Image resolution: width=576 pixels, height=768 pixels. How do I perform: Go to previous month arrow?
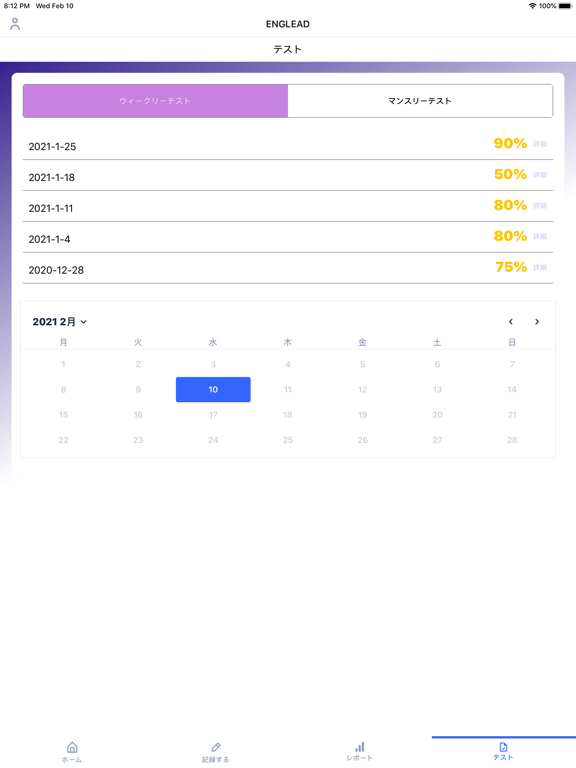[511, 322]
